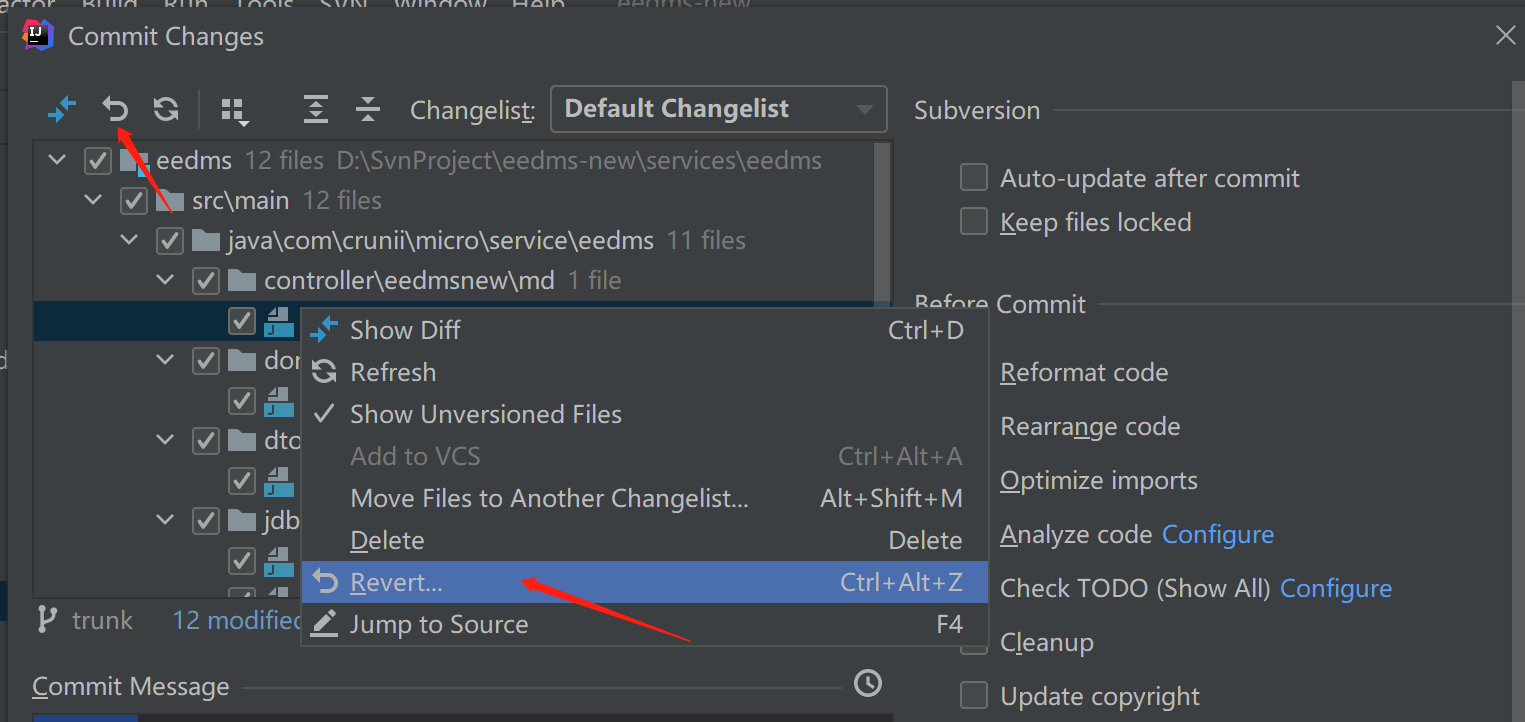The image size is (1525, 722).
Task: Collapse the eedms tree node
Action: click(58, 161)
